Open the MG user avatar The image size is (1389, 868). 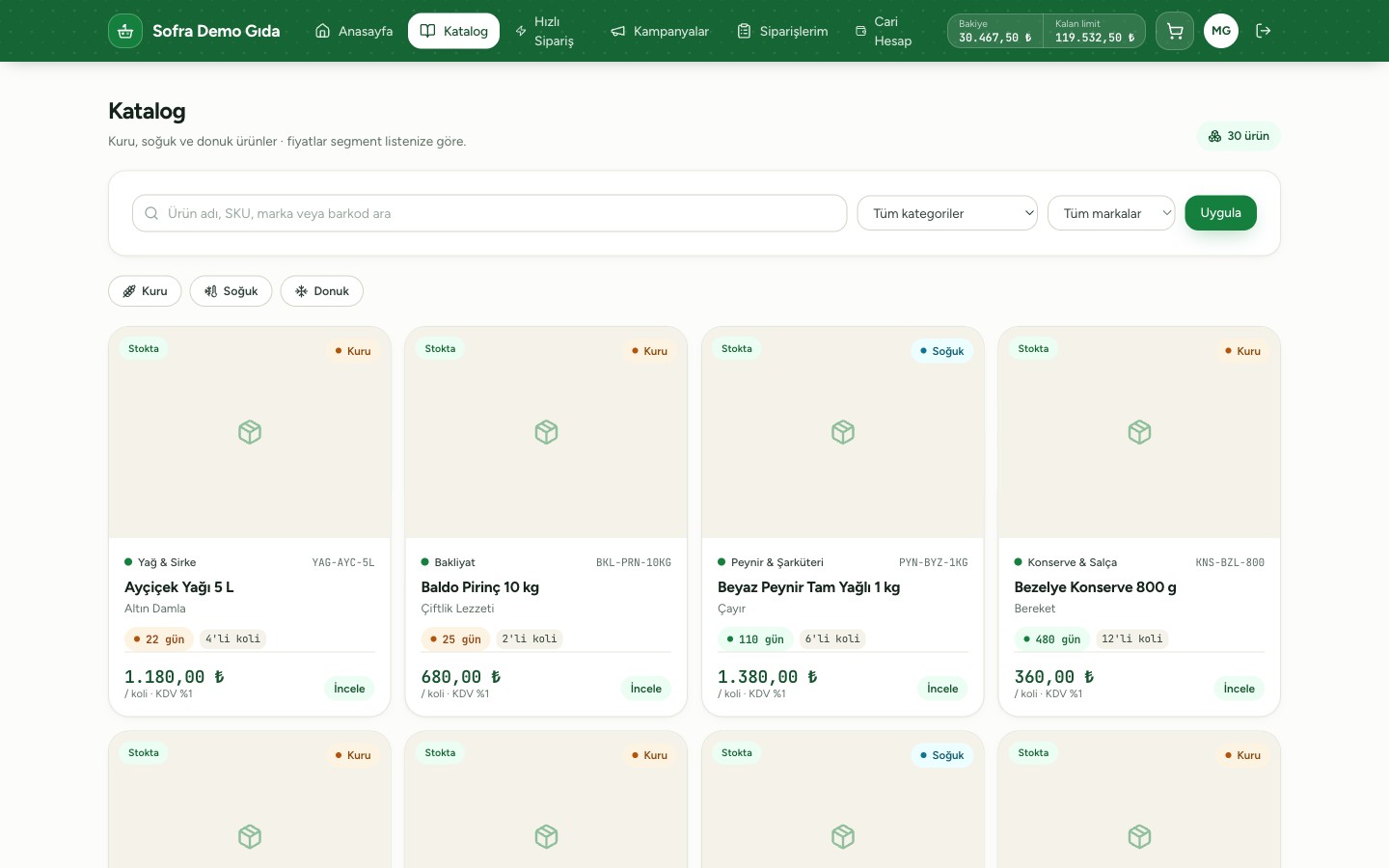click(1221, 31)
